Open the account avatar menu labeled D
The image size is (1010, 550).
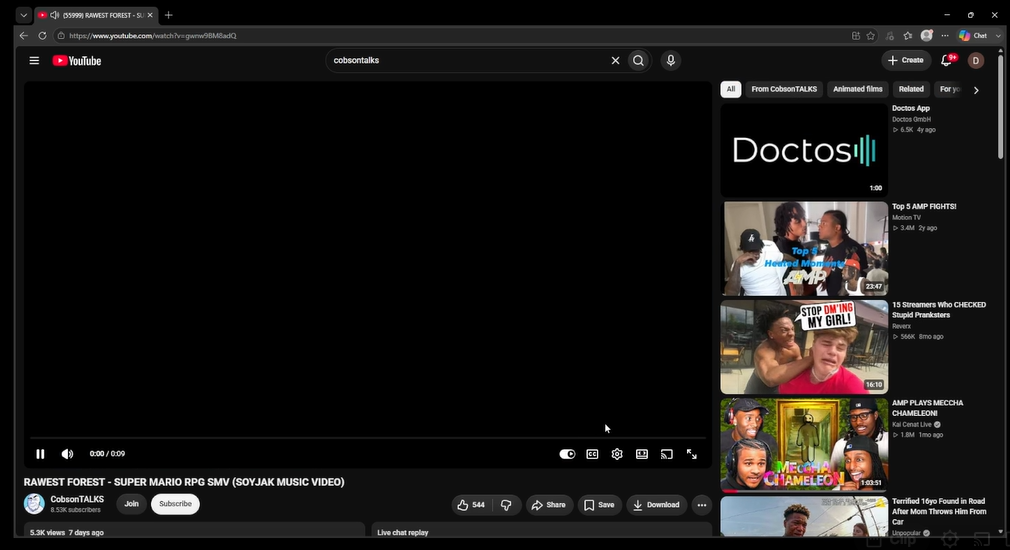976,61
